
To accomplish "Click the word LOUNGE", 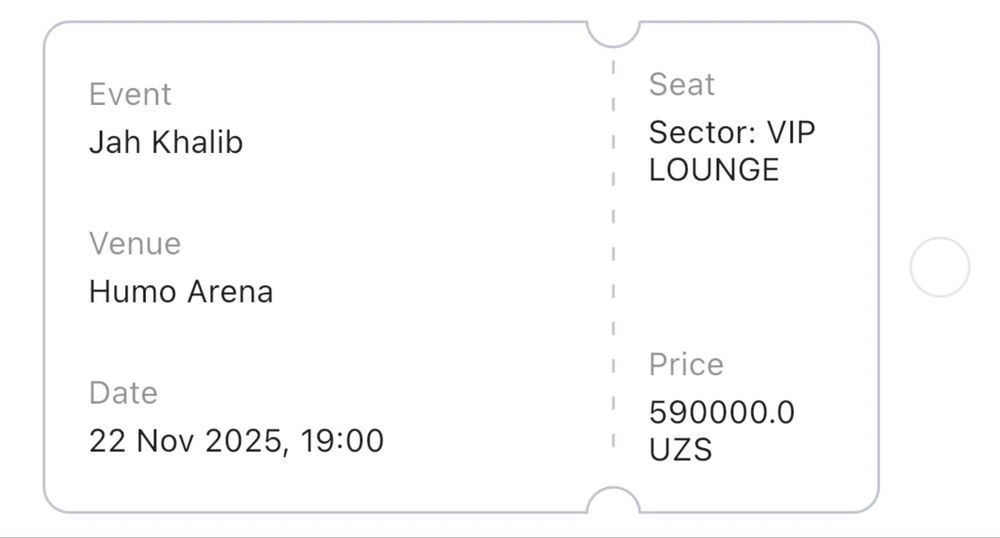I will (x=714, y=170).
